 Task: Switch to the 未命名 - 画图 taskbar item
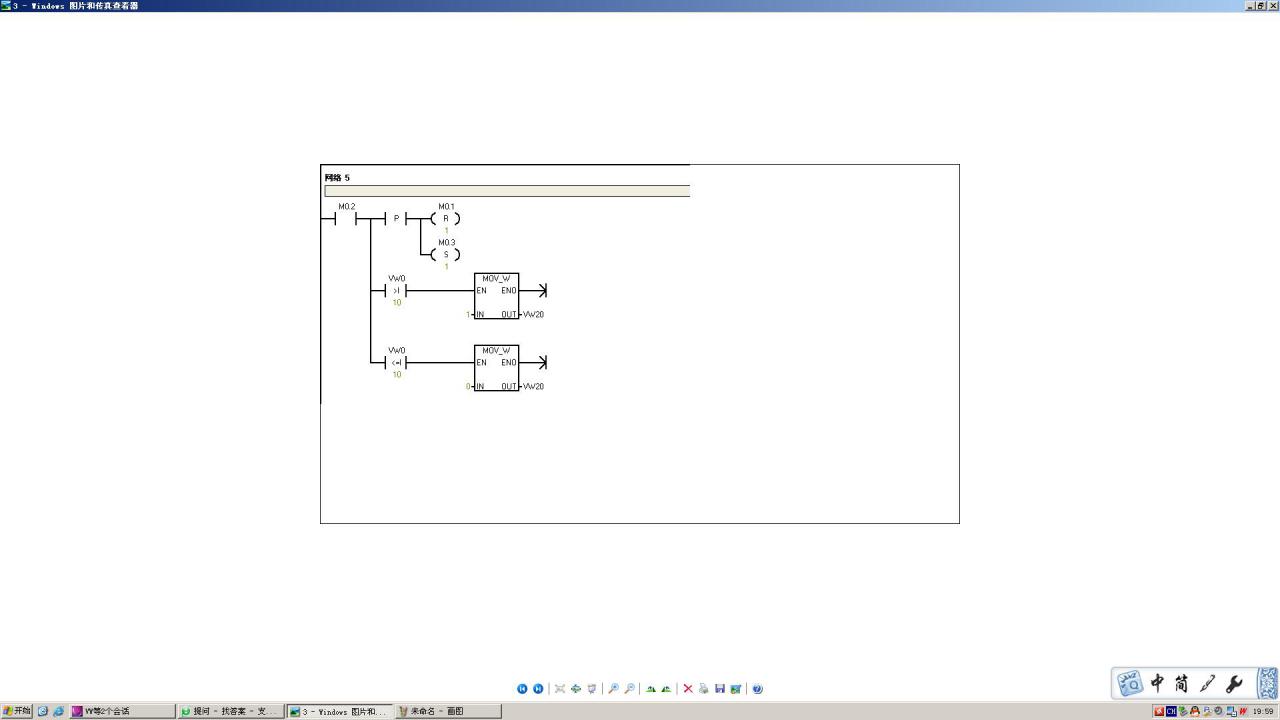pyautogui.click(x=448, y=711)
